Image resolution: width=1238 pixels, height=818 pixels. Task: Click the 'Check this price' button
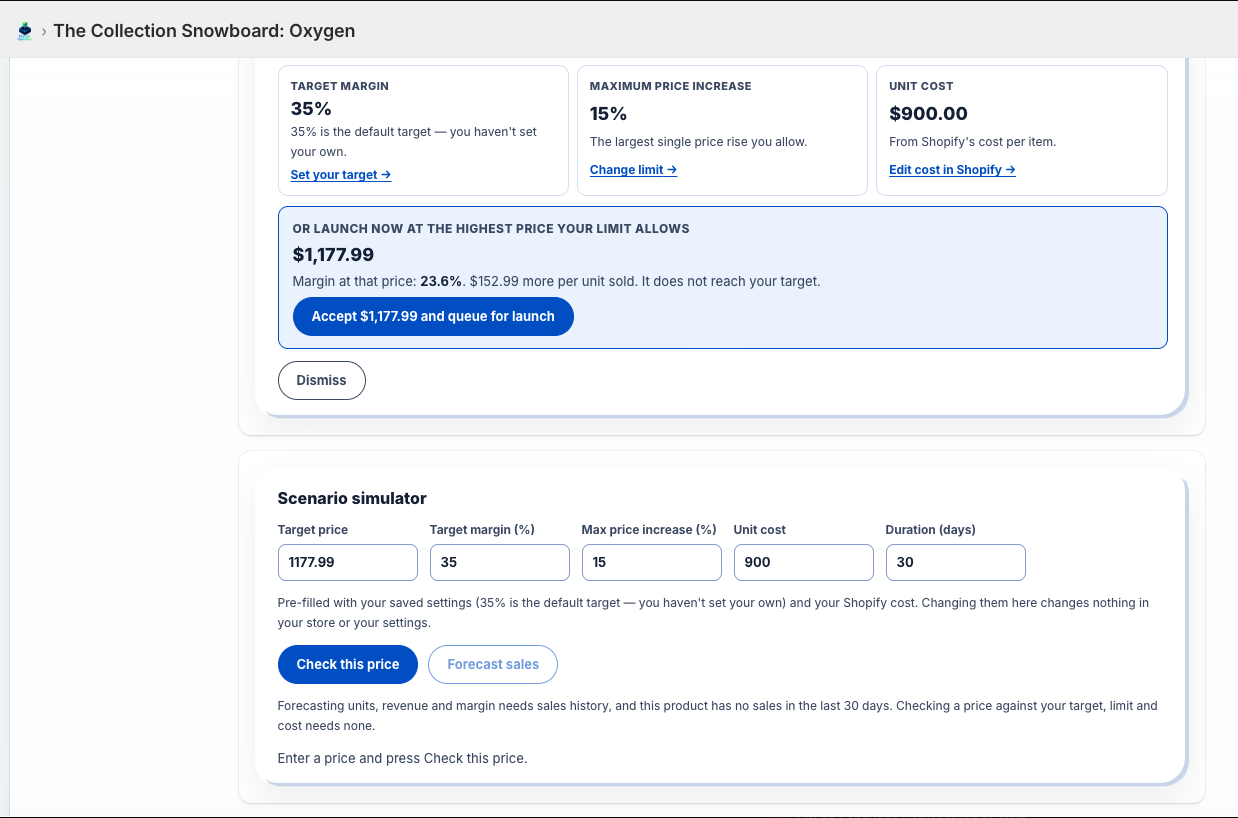coord(348,664)
